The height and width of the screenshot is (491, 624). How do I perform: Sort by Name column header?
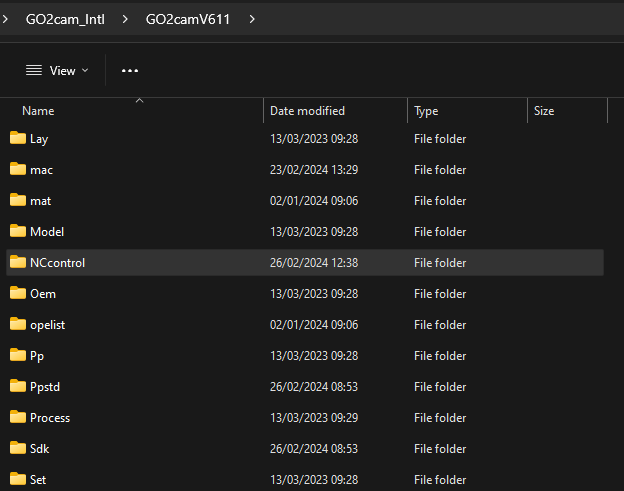(38, 111)
